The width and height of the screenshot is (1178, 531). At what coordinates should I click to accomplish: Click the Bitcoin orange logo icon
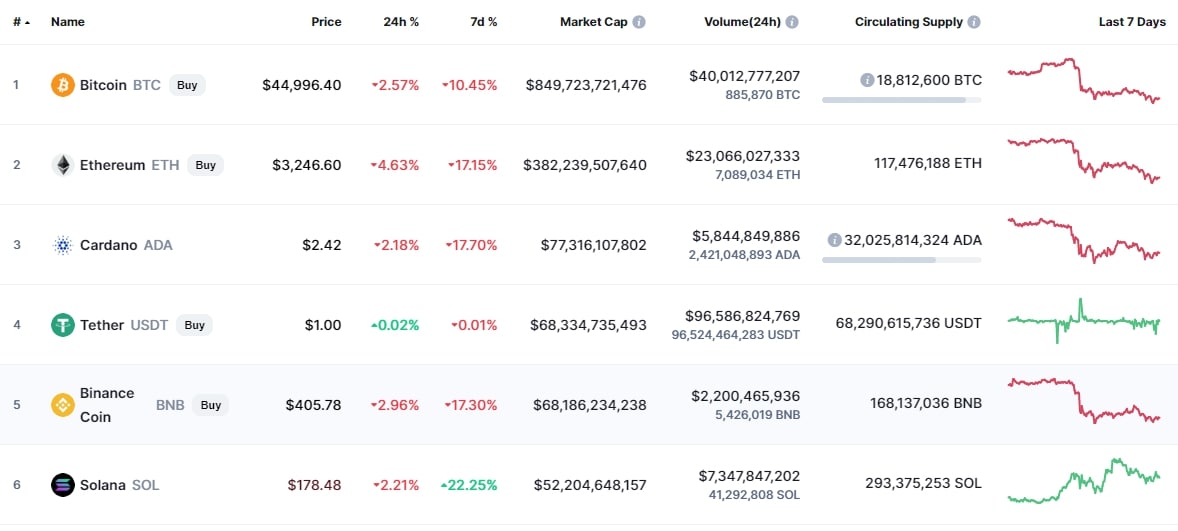pos(62,85)
